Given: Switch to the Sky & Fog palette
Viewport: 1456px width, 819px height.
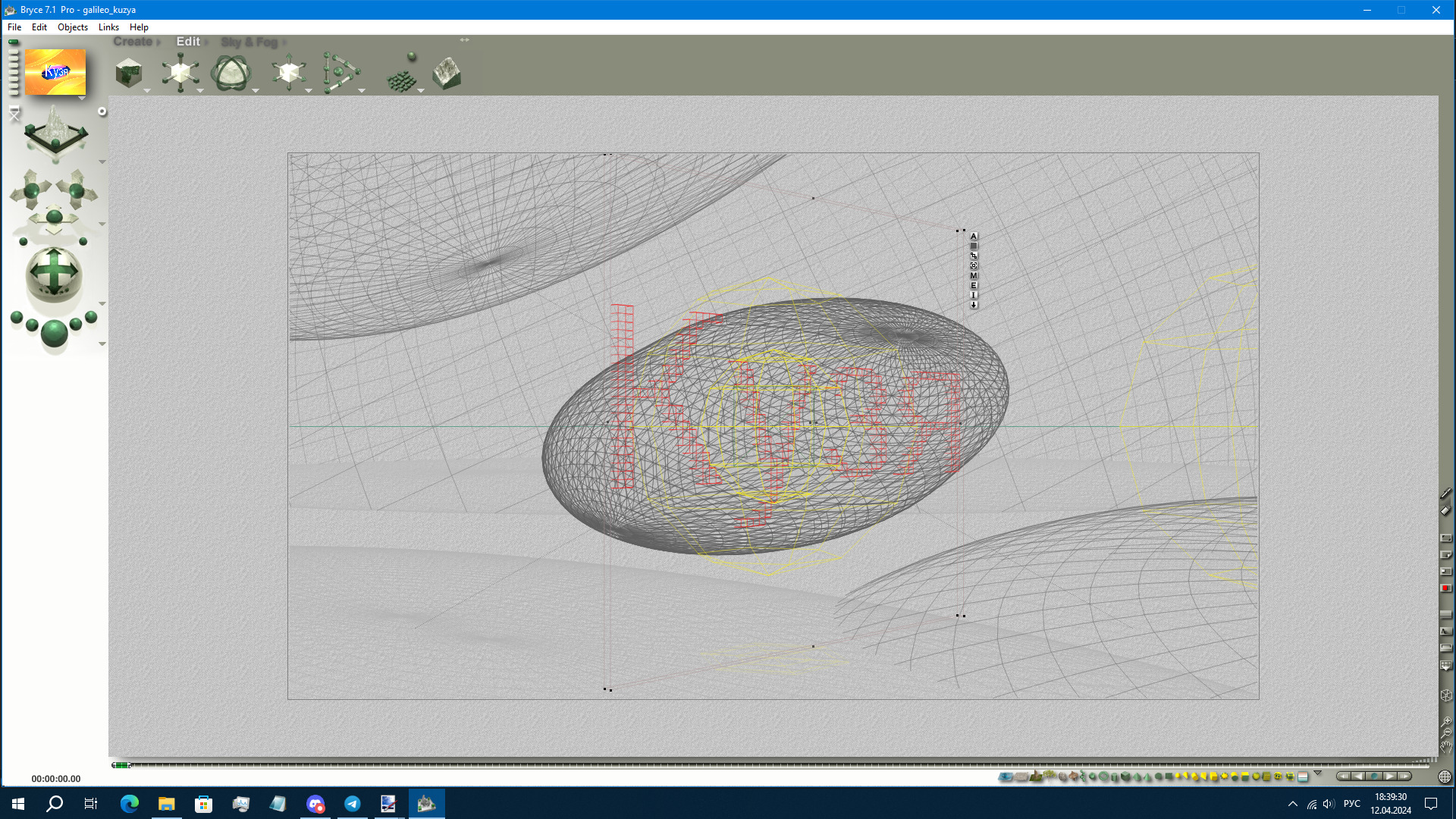Looking at the screenshot, I should [249, 42].
